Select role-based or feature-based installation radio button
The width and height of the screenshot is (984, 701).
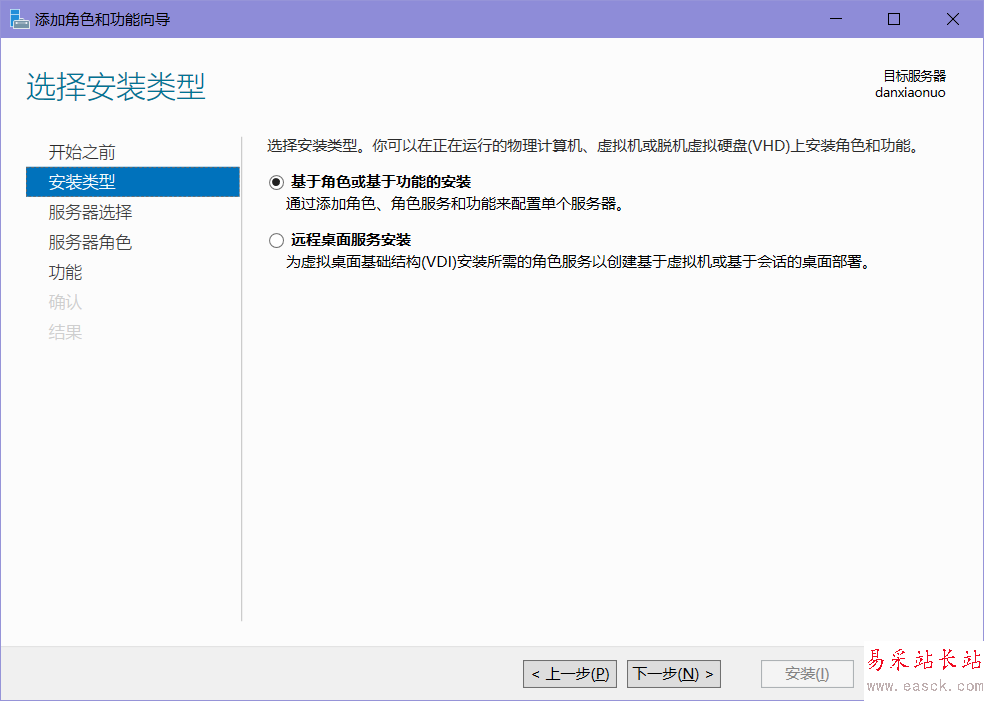[276, 183]
